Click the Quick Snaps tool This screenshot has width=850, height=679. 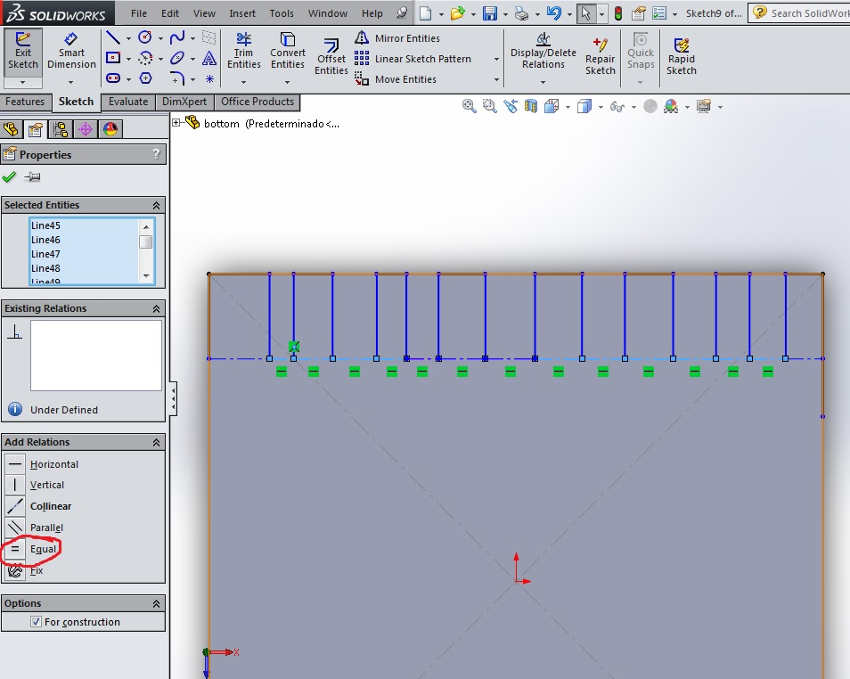[x=640, y=51]
